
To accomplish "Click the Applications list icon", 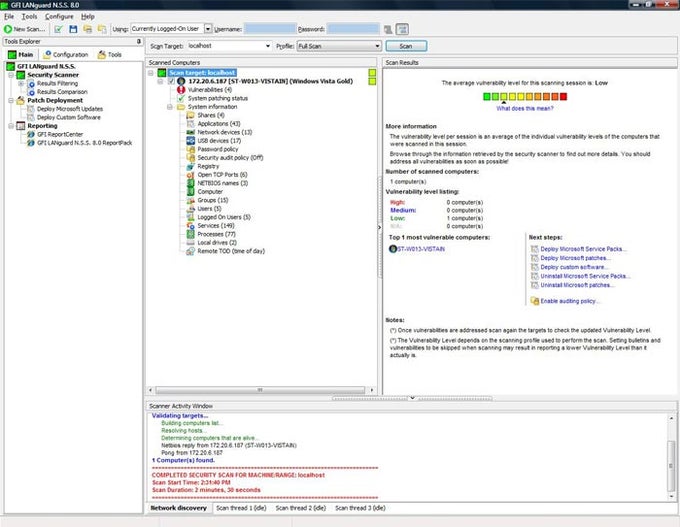I will tap(190, 124).
